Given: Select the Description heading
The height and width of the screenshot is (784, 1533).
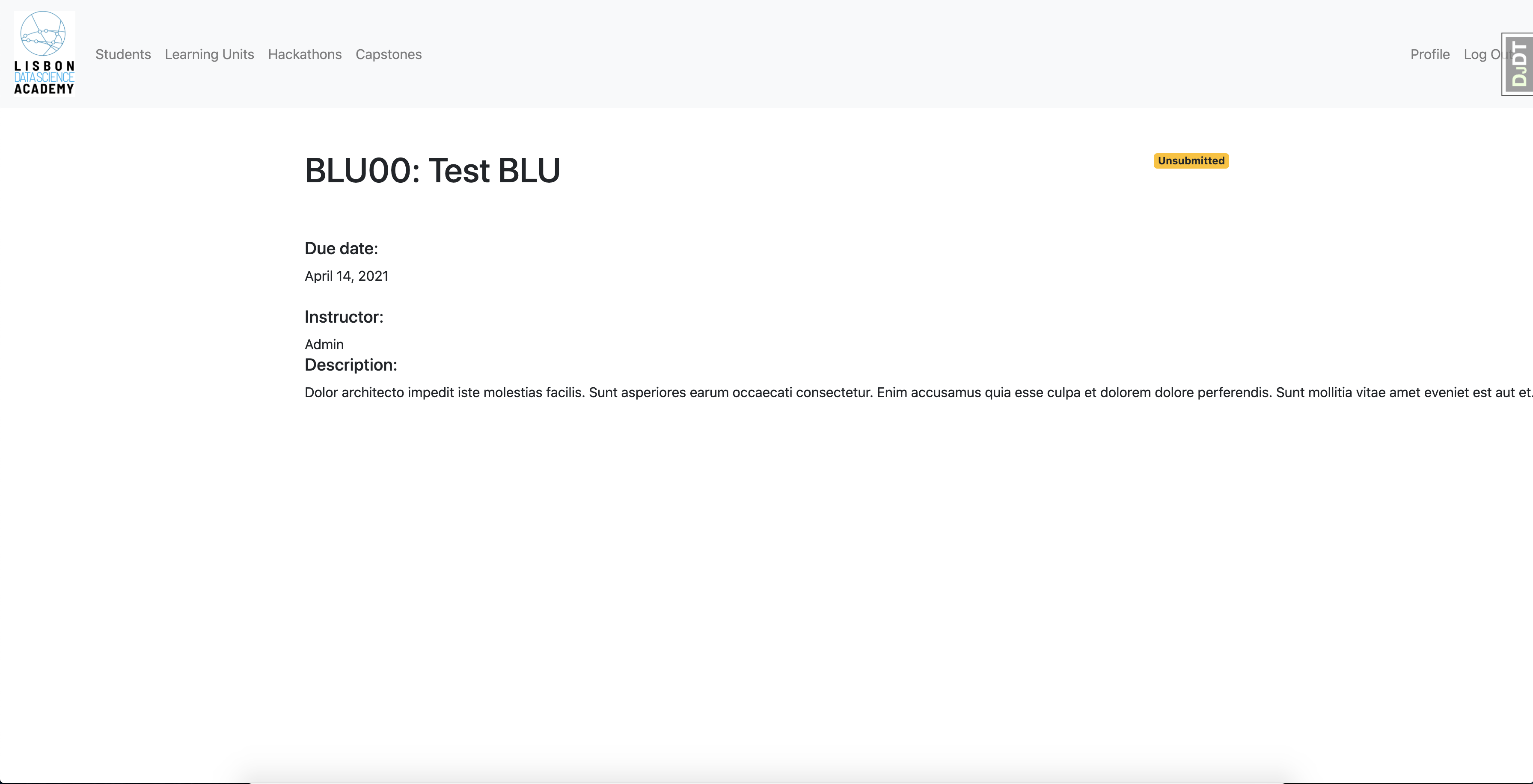Looking at the screenshot, I should [350, 365].
